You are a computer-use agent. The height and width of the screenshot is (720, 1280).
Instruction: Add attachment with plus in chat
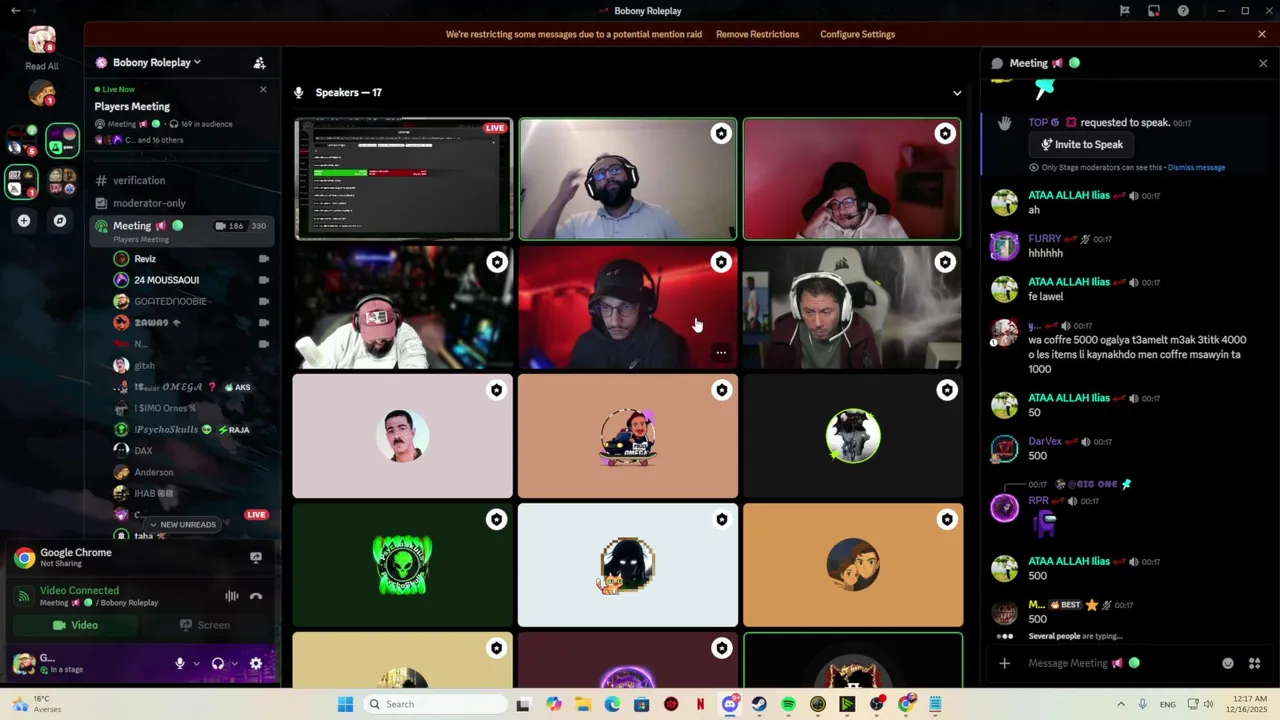(1004, 663)
